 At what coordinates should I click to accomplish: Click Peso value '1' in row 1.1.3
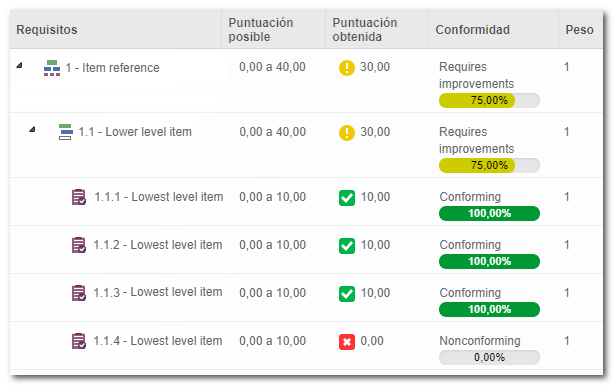coord(566,293)
